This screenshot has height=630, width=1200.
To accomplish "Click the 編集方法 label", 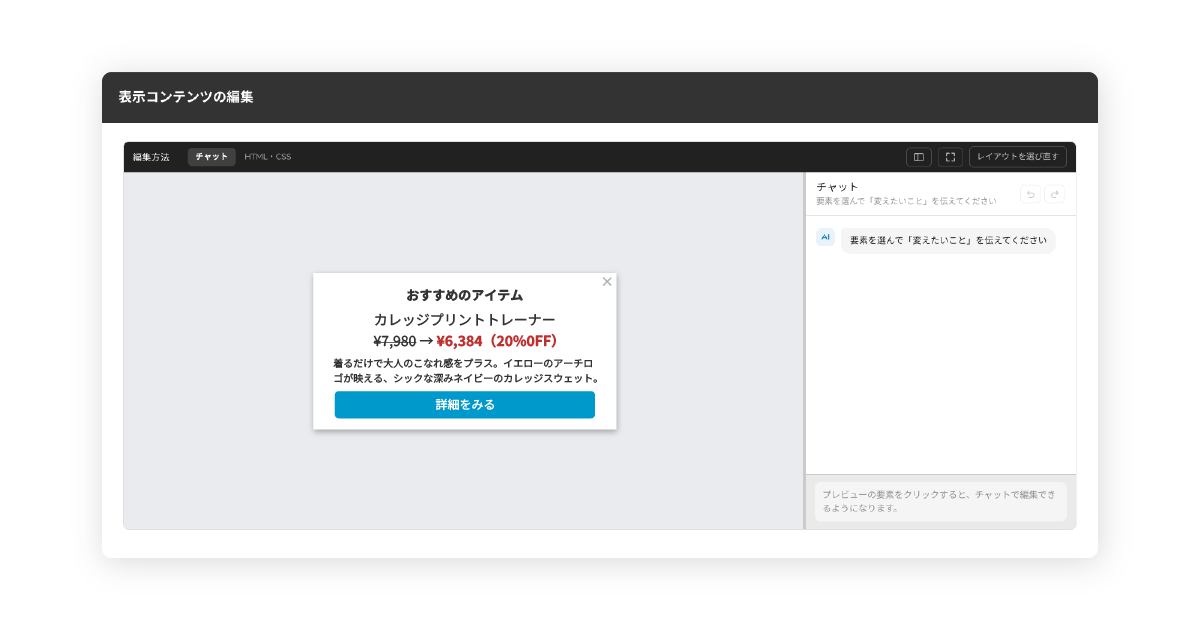I will [x=151, y=157].
